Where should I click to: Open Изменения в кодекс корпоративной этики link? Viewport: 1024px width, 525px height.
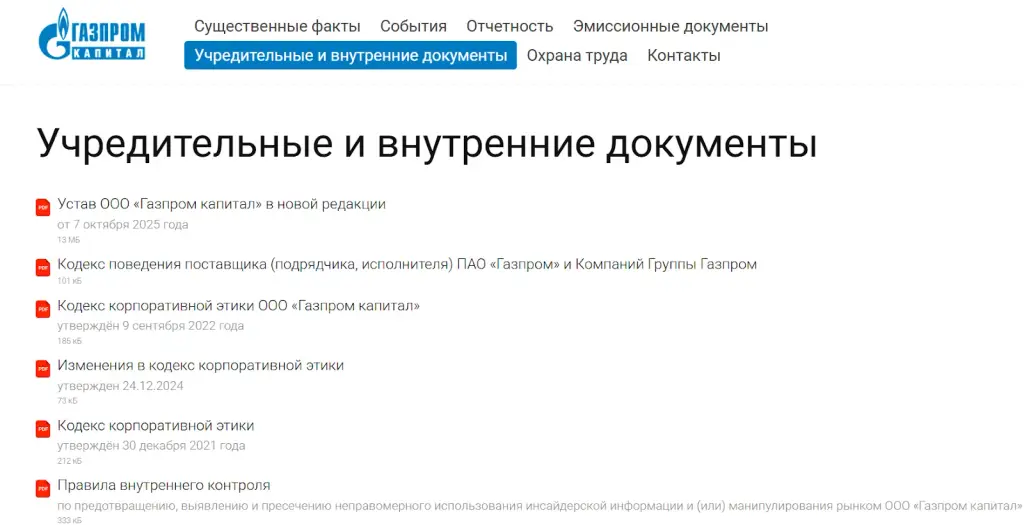[200, 366]
